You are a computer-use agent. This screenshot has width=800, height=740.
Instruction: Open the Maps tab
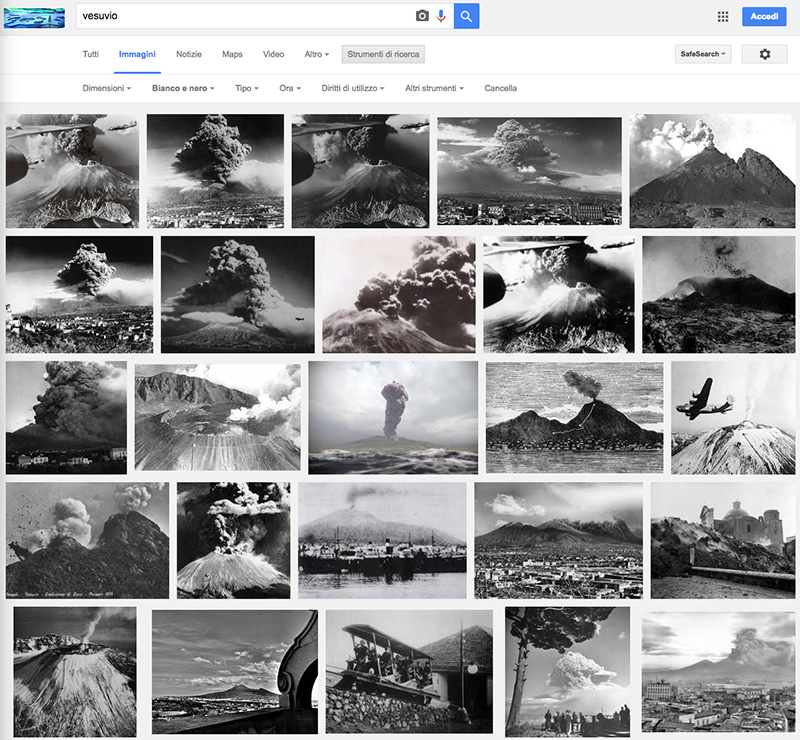click(x=232, y=54)
